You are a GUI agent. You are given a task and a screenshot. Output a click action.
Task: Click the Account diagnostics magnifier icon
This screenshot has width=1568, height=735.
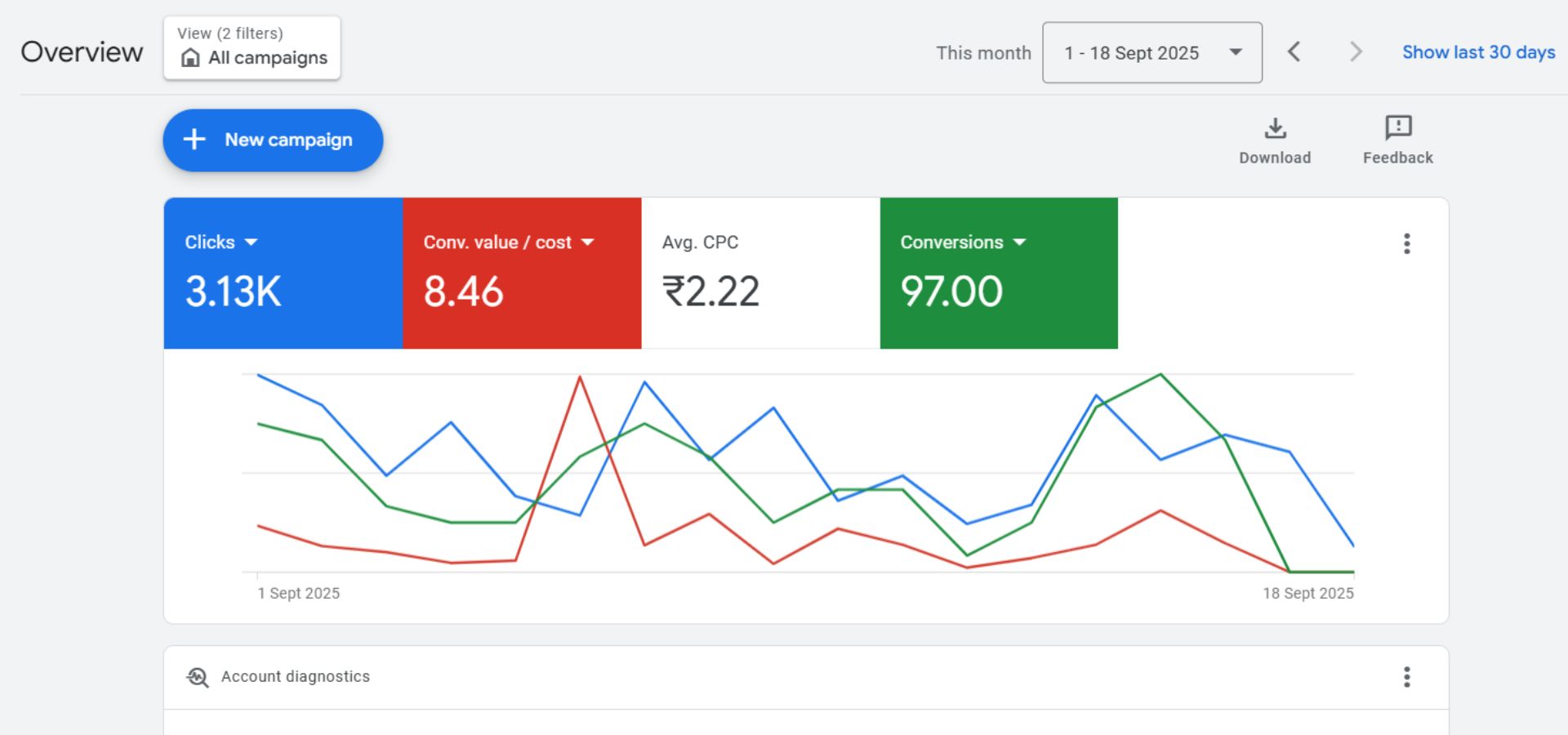(x=198, y=677)
